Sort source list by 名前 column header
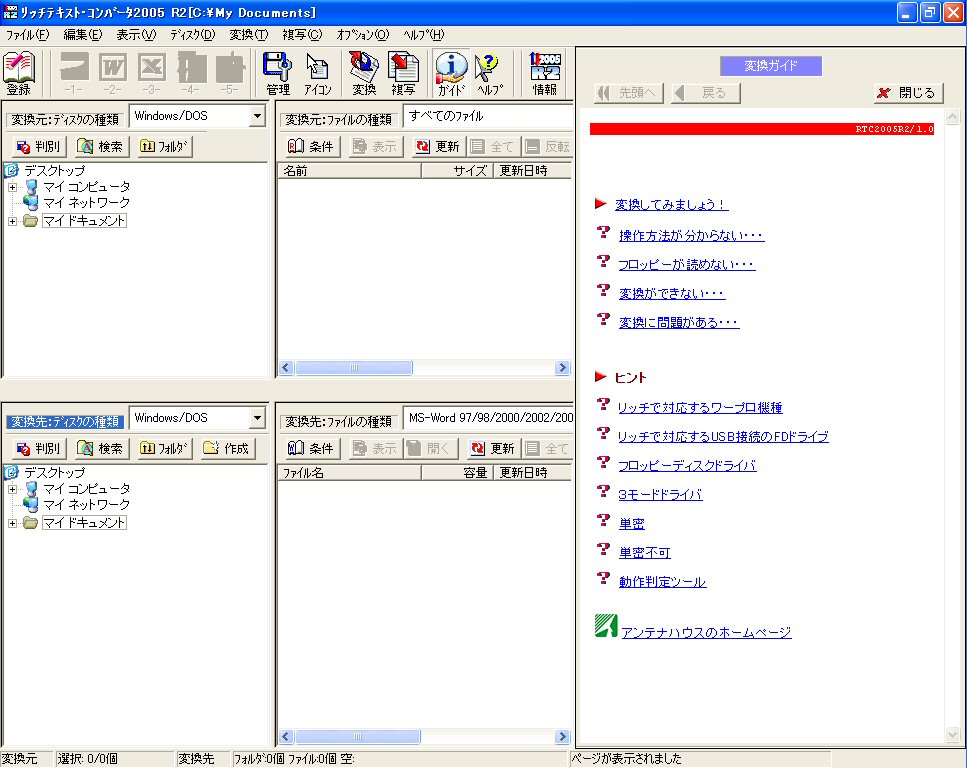The height and width of the screenshot is (768, 967). coord(349,171)
